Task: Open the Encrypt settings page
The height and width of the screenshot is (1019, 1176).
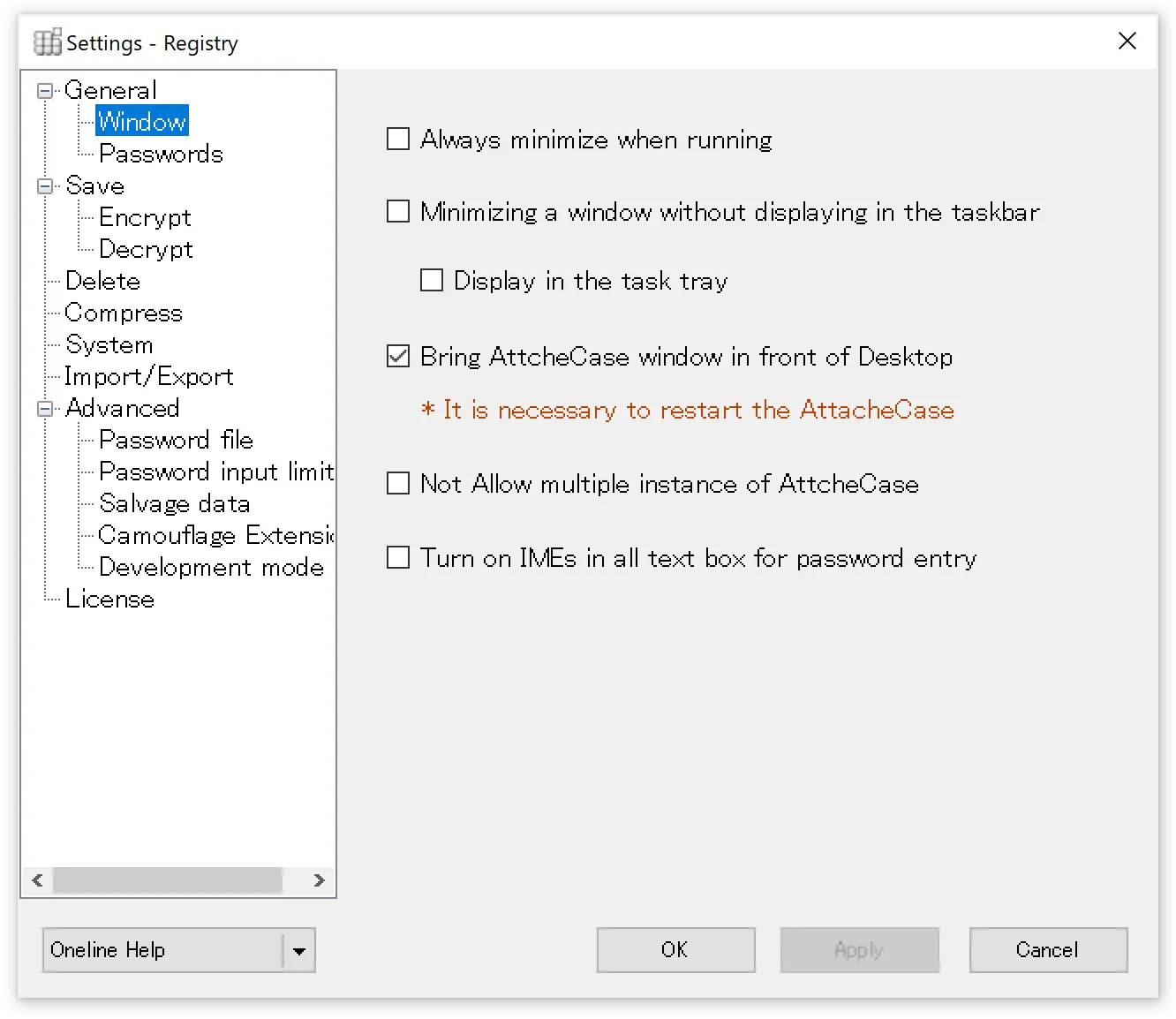Action: (x=145, y=217)
